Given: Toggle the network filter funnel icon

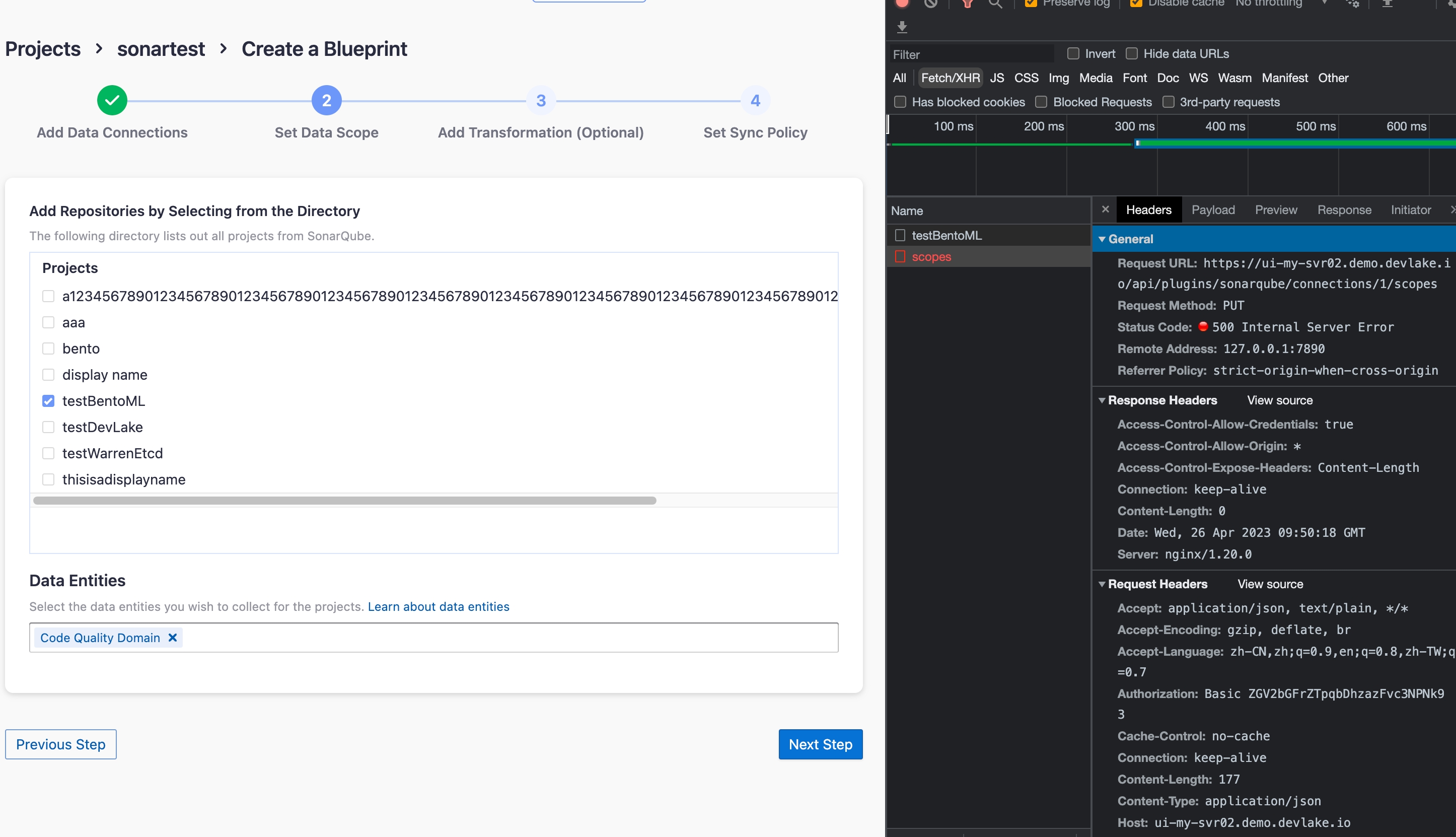Looking at the screenshot, I should pos(968,4).
